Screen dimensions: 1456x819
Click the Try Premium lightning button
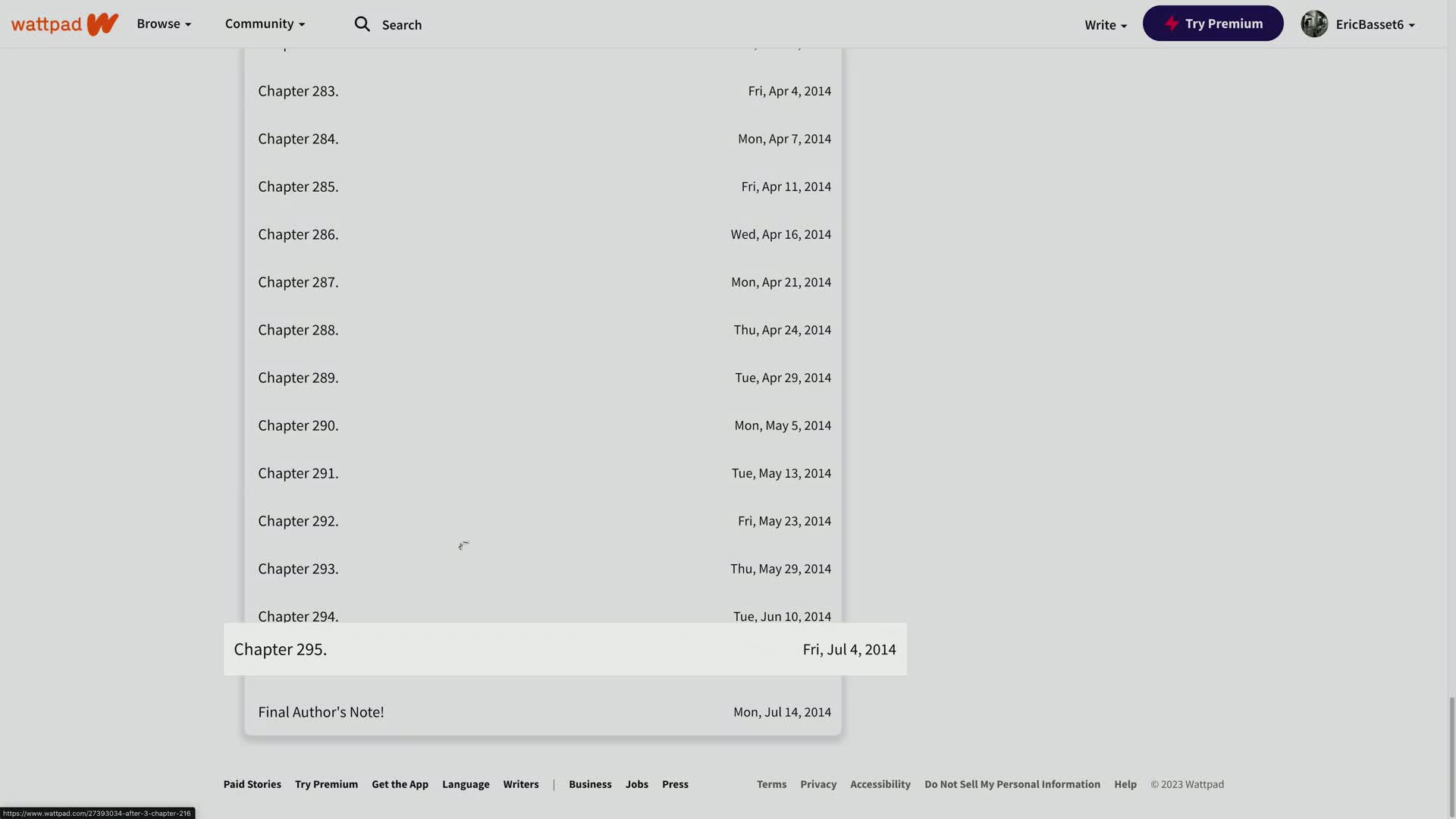(1213, 24)
